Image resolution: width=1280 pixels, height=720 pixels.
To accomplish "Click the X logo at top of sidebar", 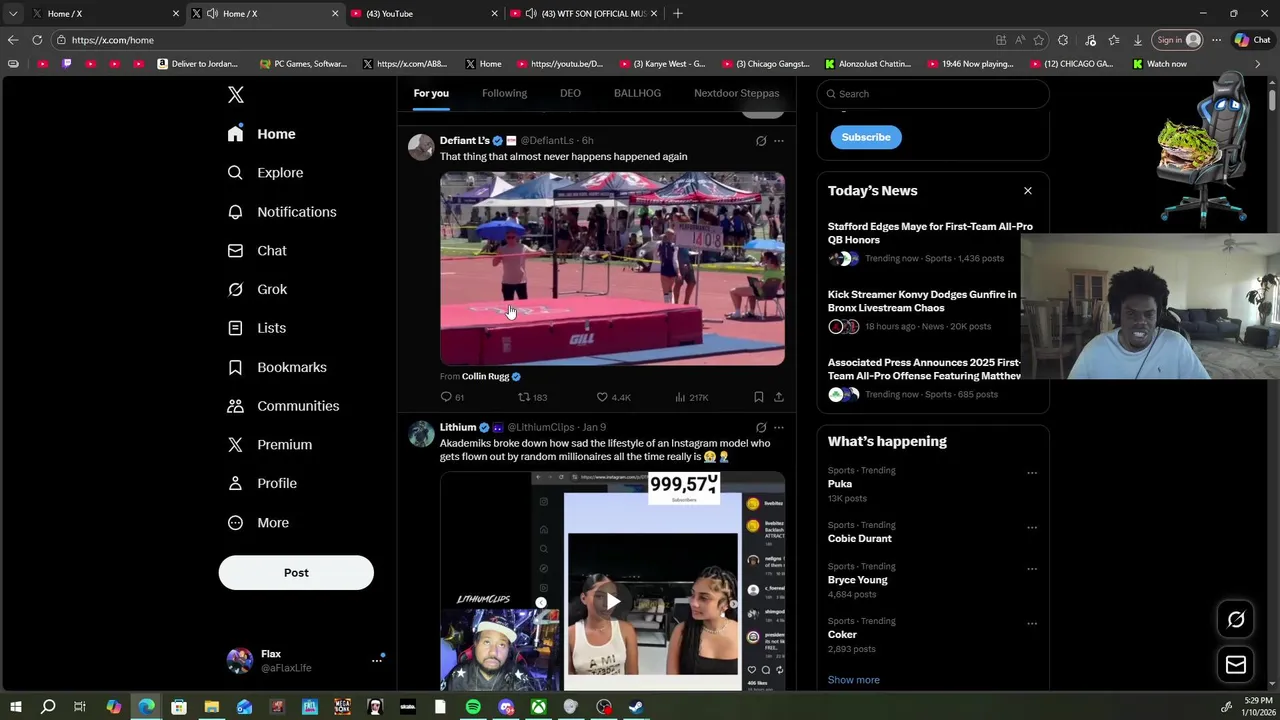I will click(x=236, y=95).
